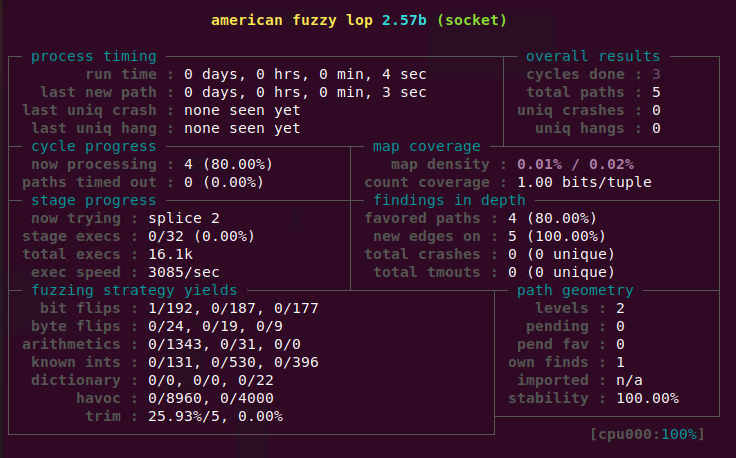Click now processing value '4 (80.00%)'

tap(229, 164)
